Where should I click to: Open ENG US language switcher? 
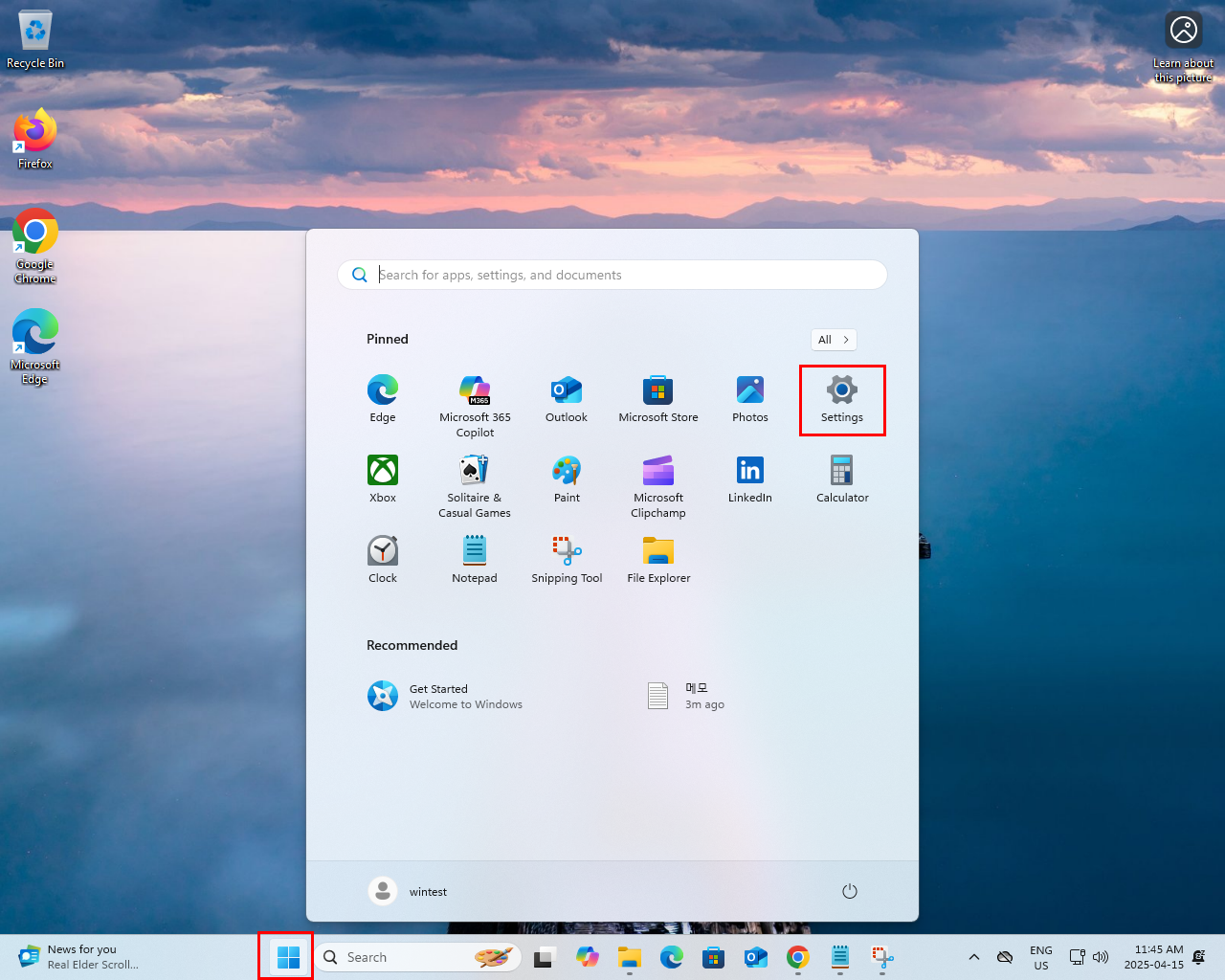pos(1041,957)
